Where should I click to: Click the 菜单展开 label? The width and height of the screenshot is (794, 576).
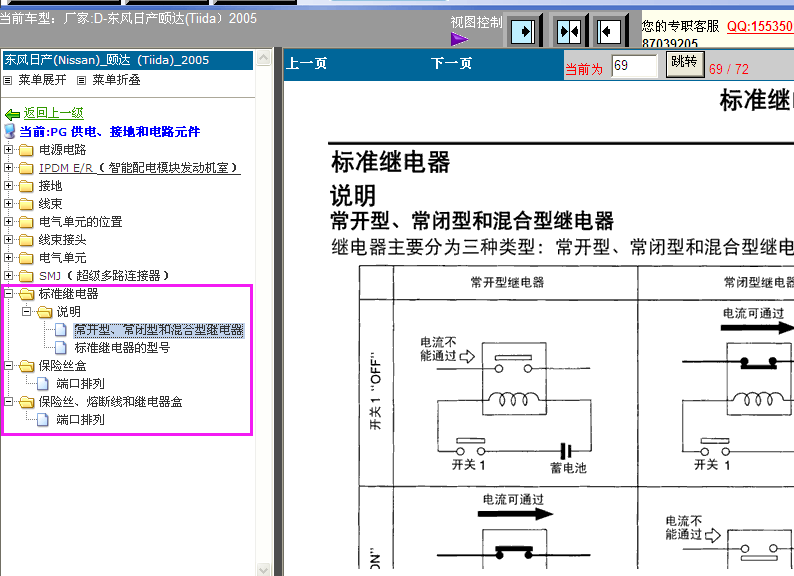coord(43,80)
